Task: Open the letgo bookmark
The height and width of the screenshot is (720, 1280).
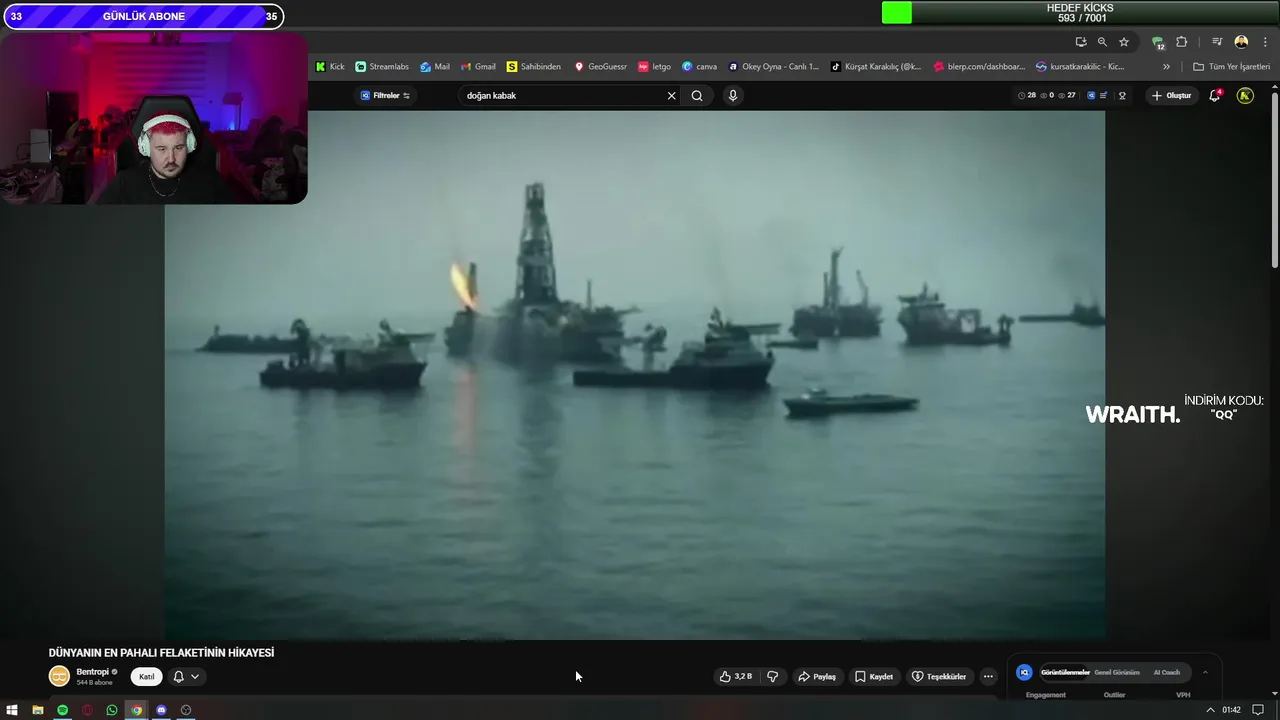Action: 655,67
